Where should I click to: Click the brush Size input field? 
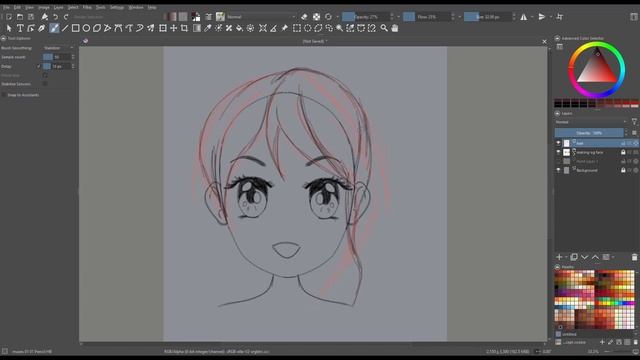[487, 17]
